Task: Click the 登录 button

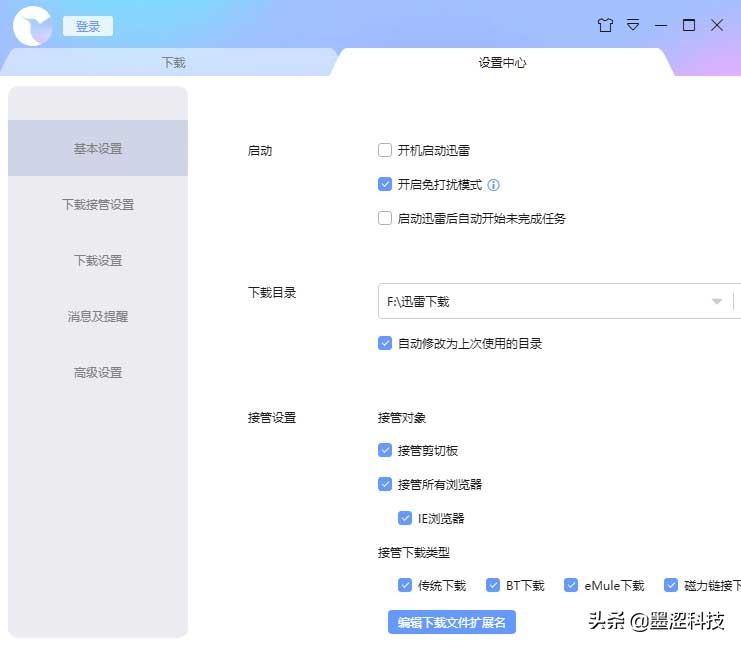Action: click(88, 27)
